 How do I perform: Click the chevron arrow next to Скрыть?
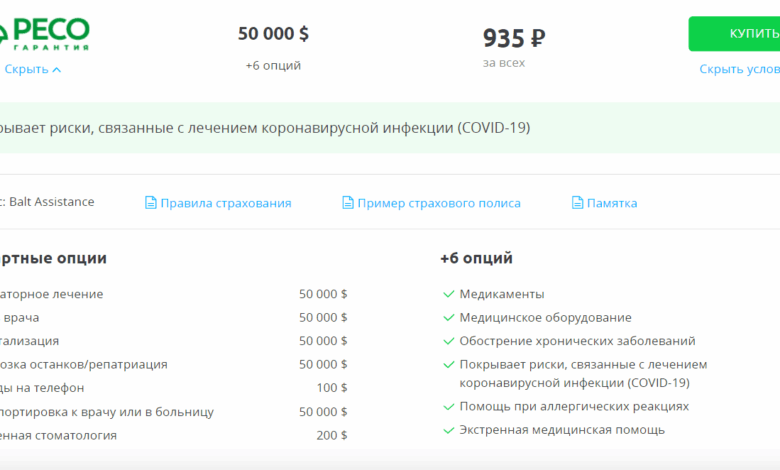(x=57, y=70)
